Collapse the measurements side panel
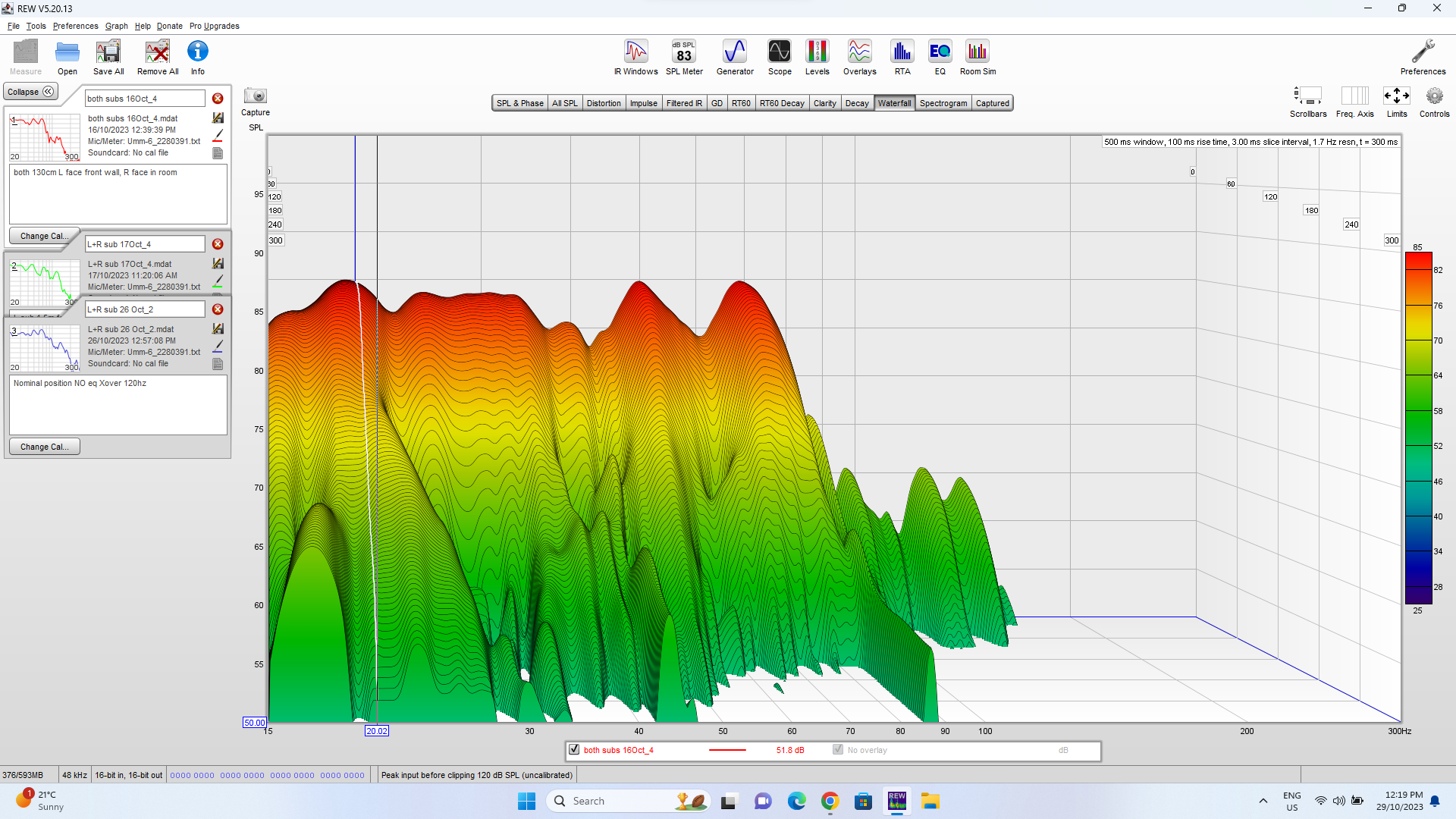The image size is (1456, 819). 30,92
